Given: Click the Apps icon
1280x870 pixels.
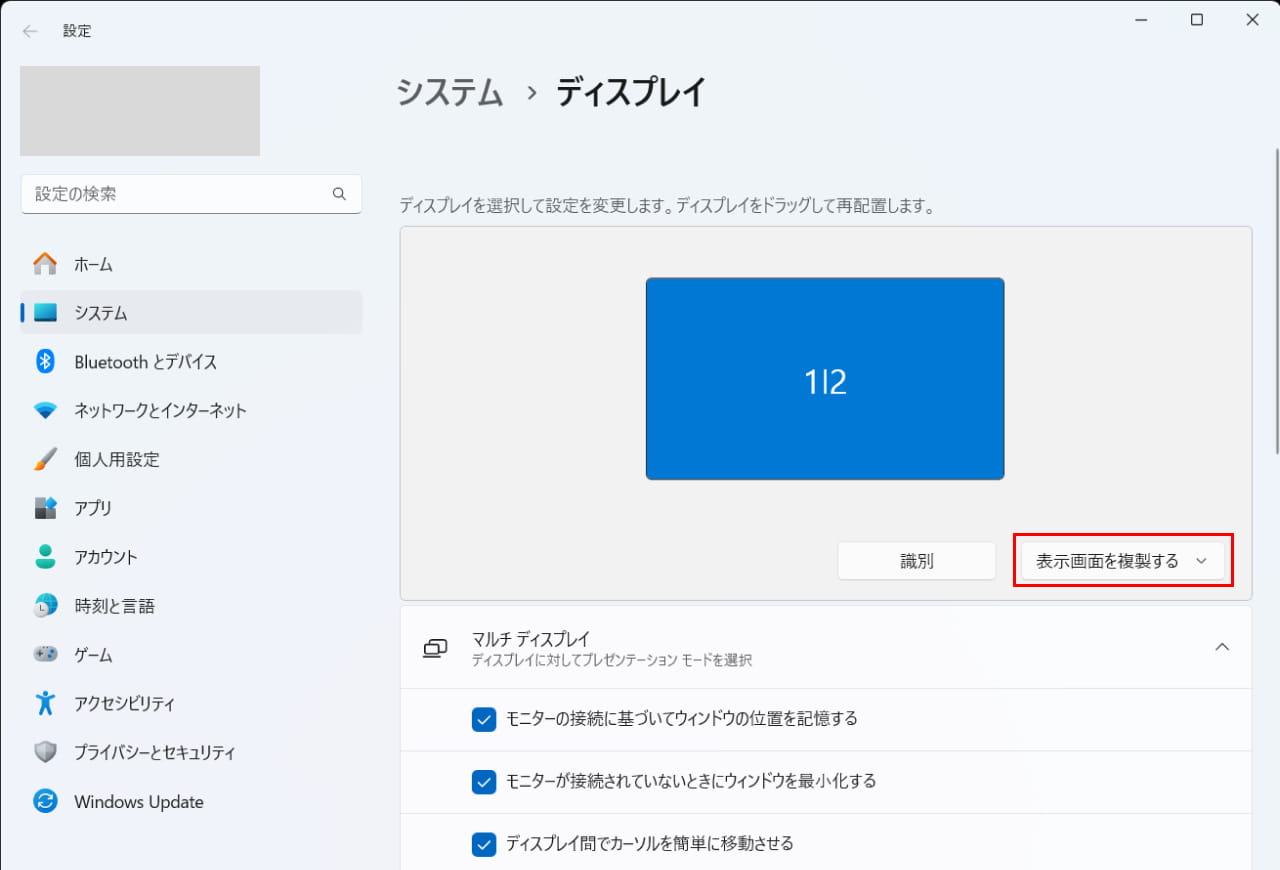Looking at the screenshot, I should click(45, 508).
